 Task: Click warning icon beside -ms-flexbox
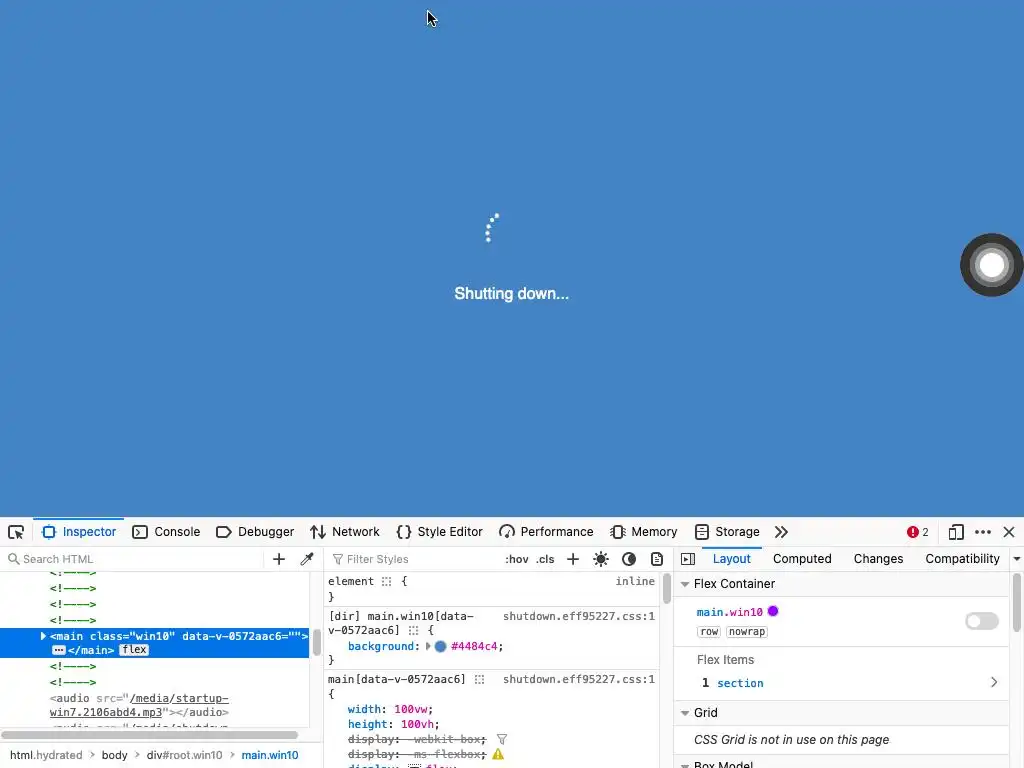coord(498,754)
